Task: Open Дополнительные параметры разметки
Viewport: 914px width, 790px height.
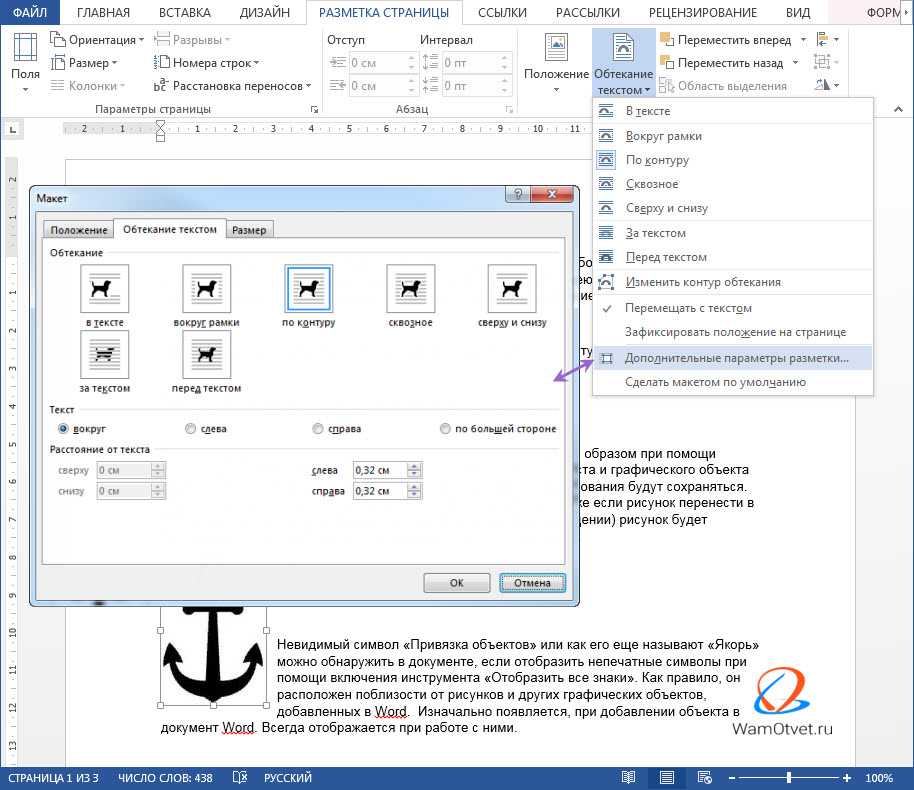Action: coord(733,358)
